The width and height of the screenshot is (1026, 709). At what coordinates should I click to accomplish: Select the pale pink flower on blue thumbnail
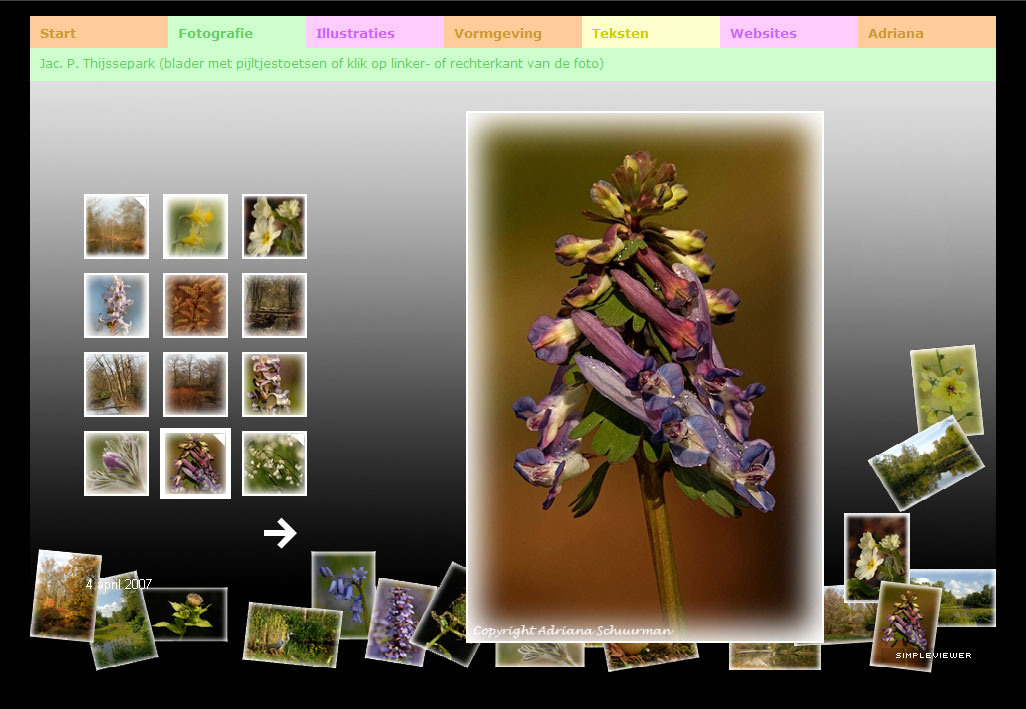tap(116, 305)
